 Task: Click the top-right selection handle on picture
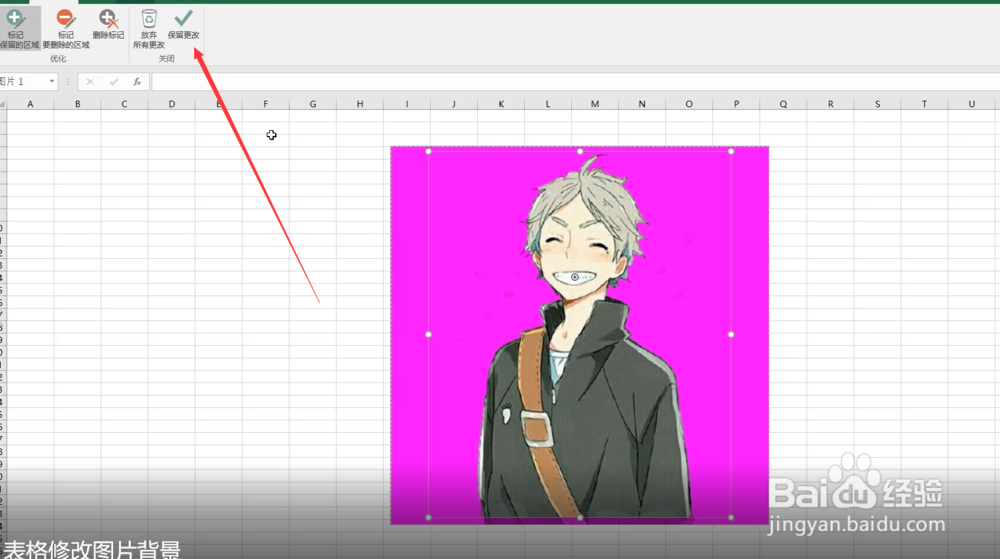tap(731, 152)
